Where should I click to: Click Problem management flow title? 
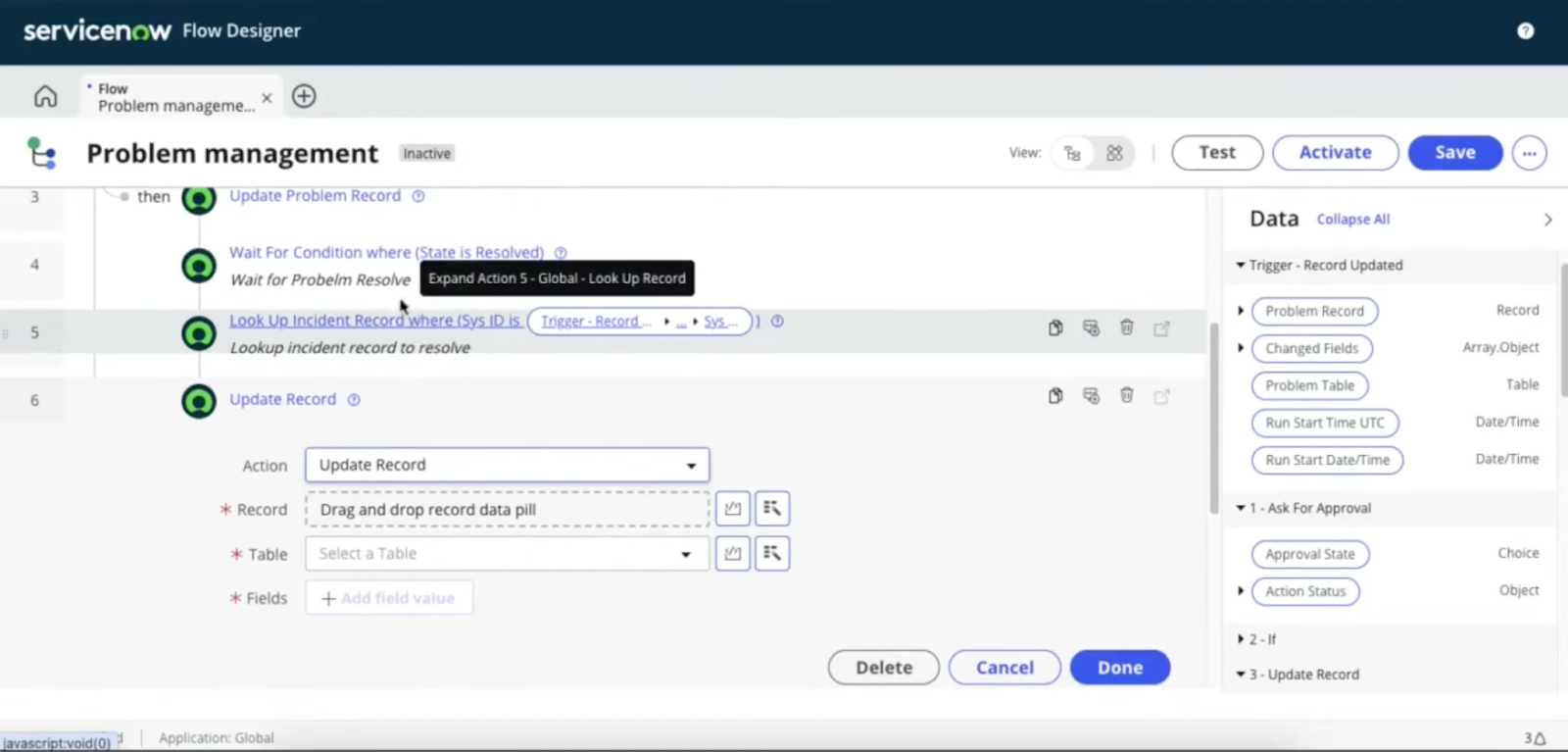coord(232,154)
